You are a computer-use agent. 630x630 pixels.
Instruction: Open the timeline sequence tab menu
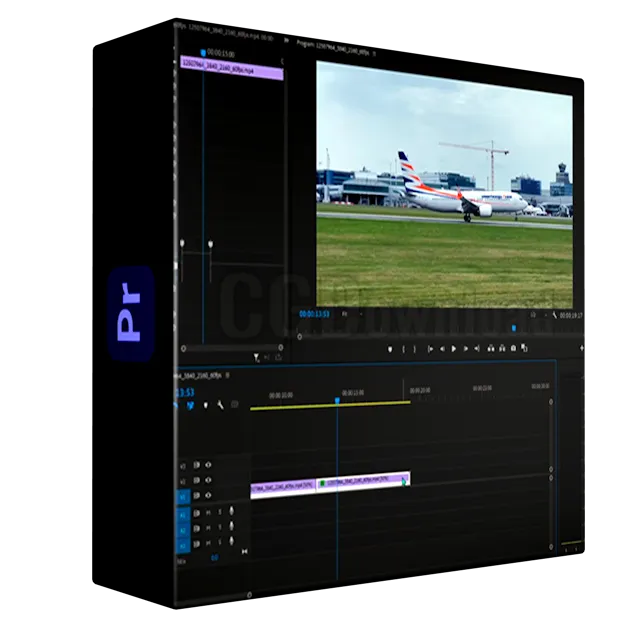tap(227, 375)
